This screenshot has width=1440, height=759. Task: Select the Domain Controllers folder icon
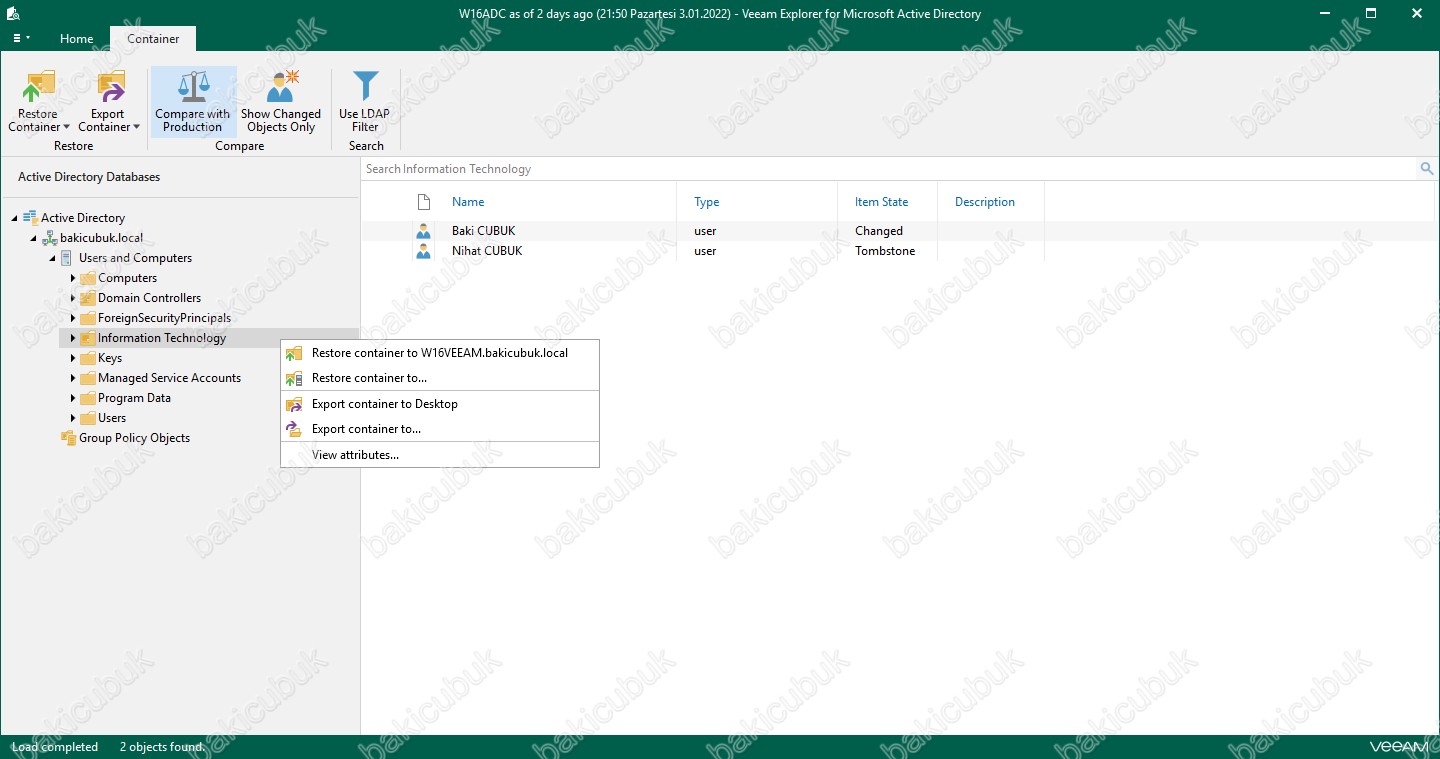click(x=87, y=298)
